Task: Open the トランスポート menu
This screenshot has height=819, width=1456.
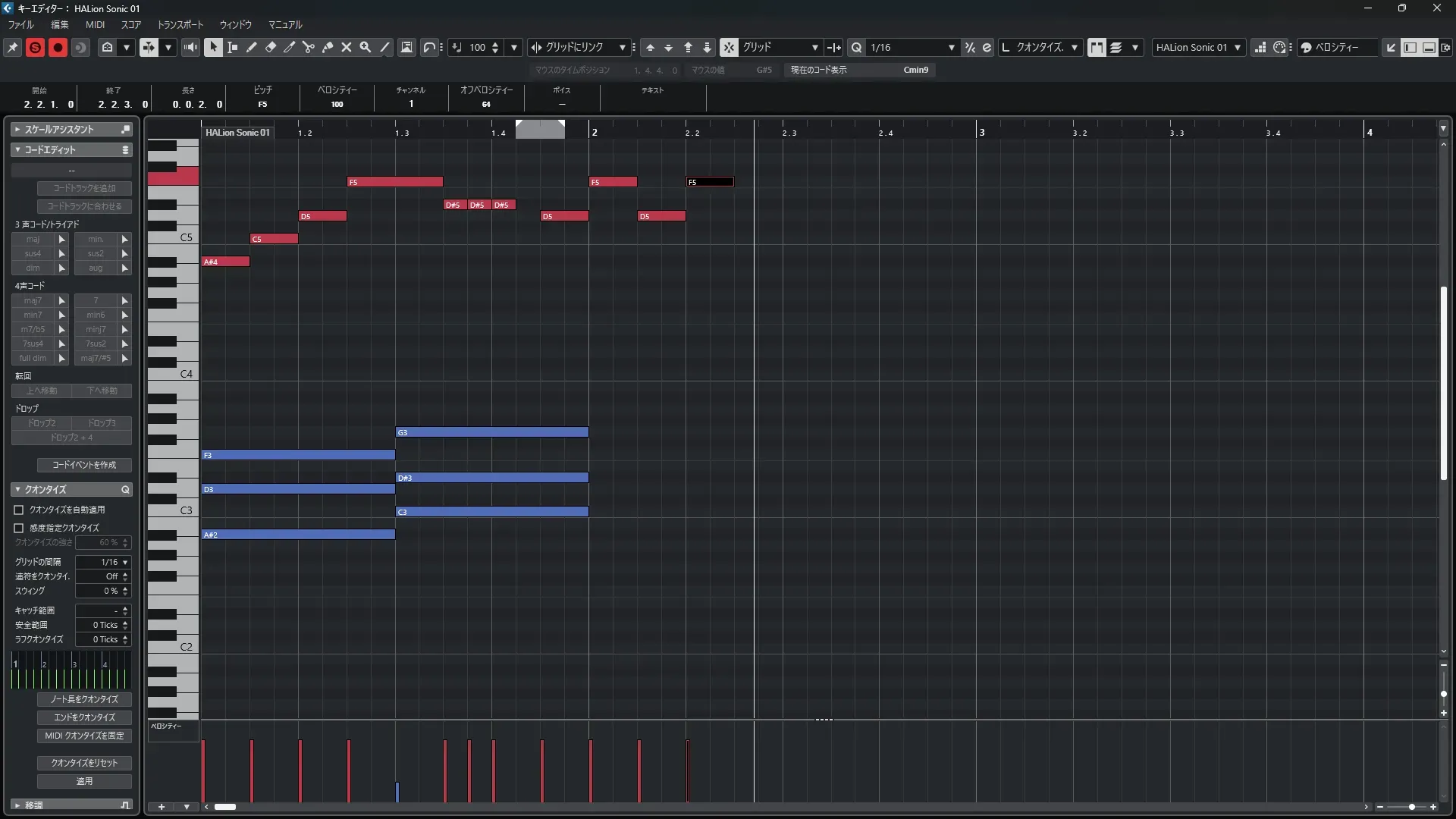Action: 180,24
